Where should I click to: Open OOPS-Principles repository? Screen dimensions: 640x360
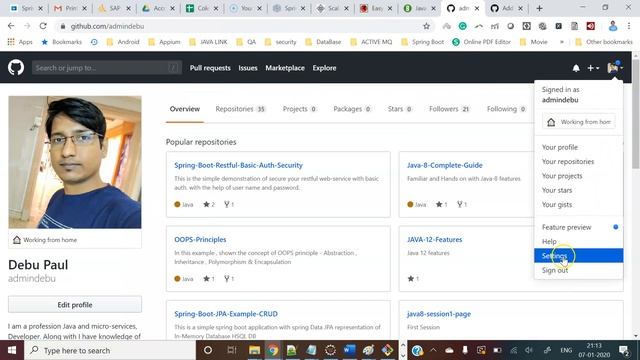click(x=200, y=240)
